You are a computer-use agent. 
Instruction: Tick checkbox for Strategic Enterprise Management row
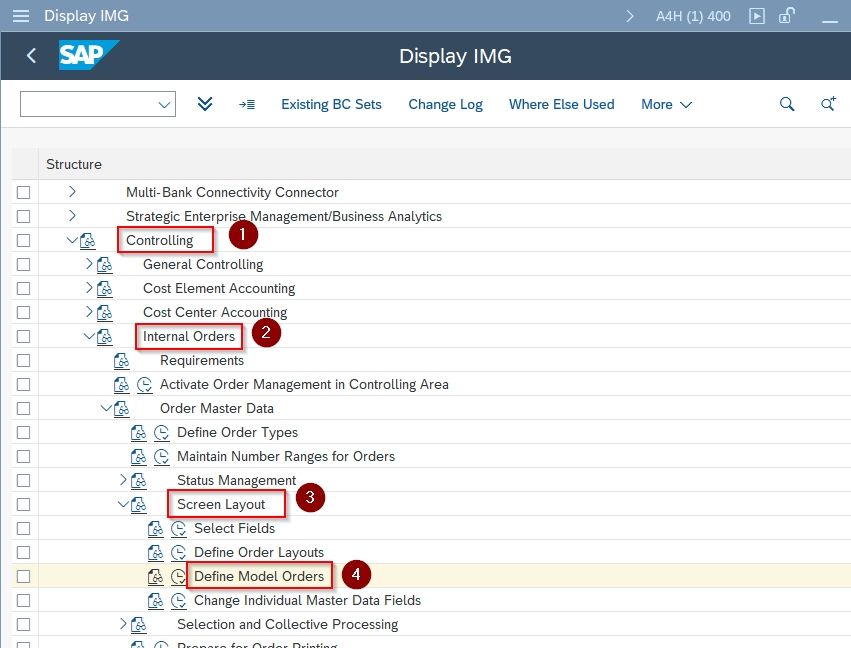[23, 217]
